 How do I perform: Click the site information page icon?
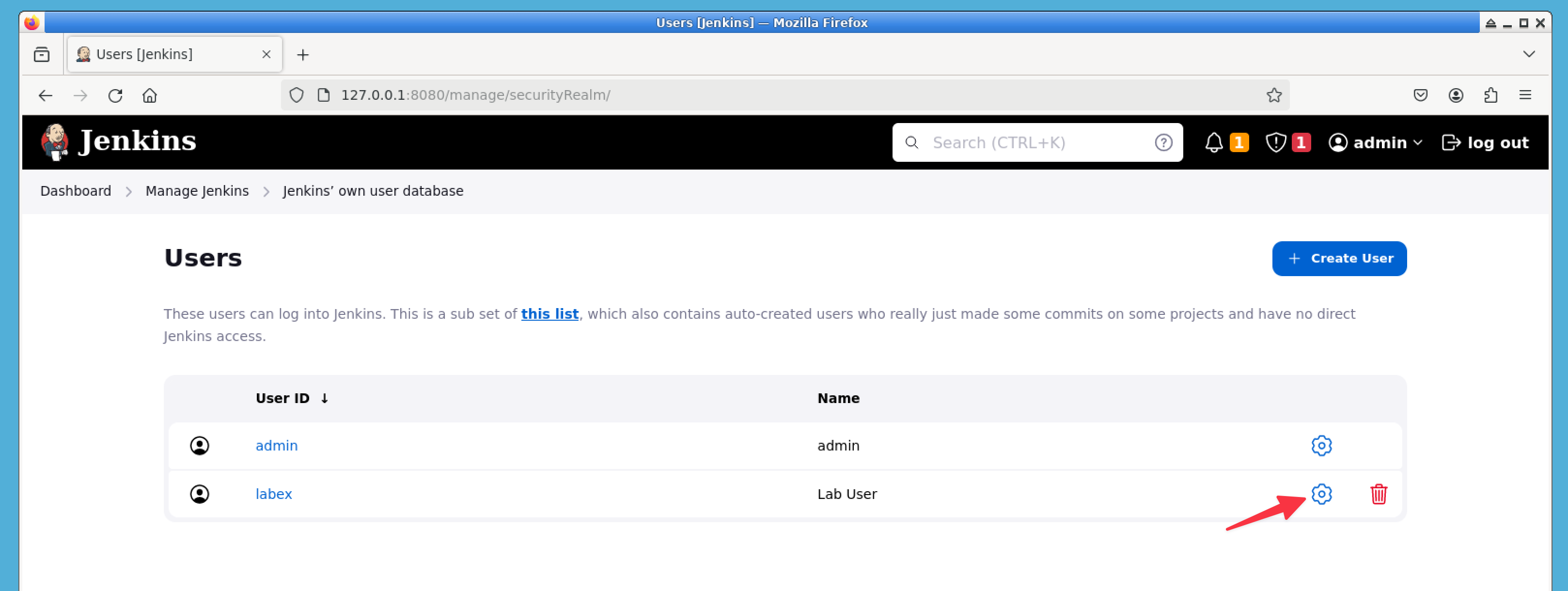324,95
